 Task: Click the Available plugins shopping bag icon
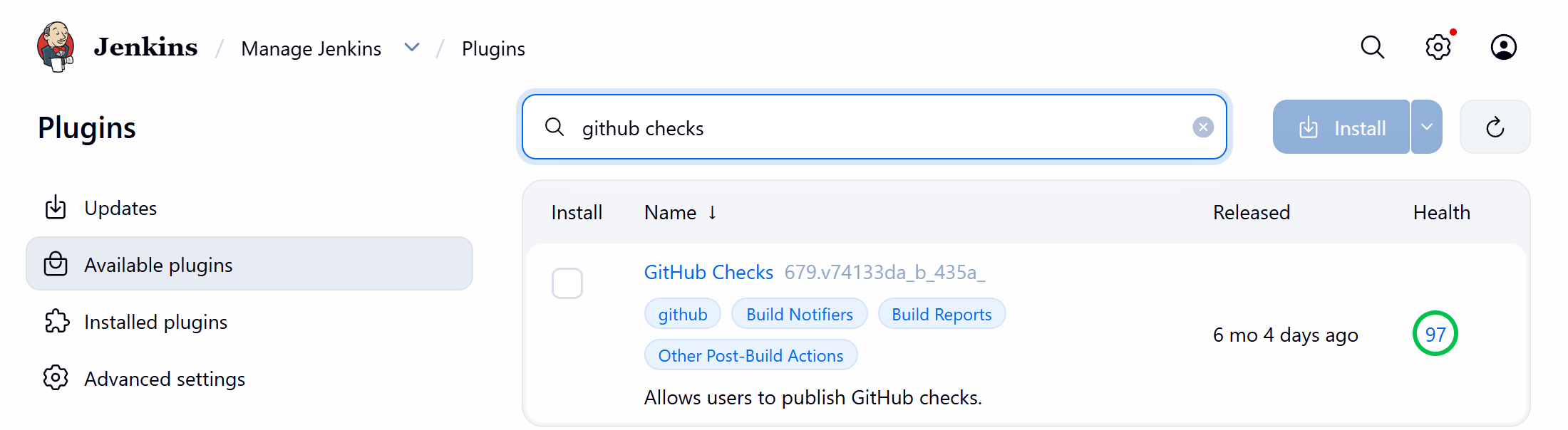pyautogui.click(x=56, y=264)
